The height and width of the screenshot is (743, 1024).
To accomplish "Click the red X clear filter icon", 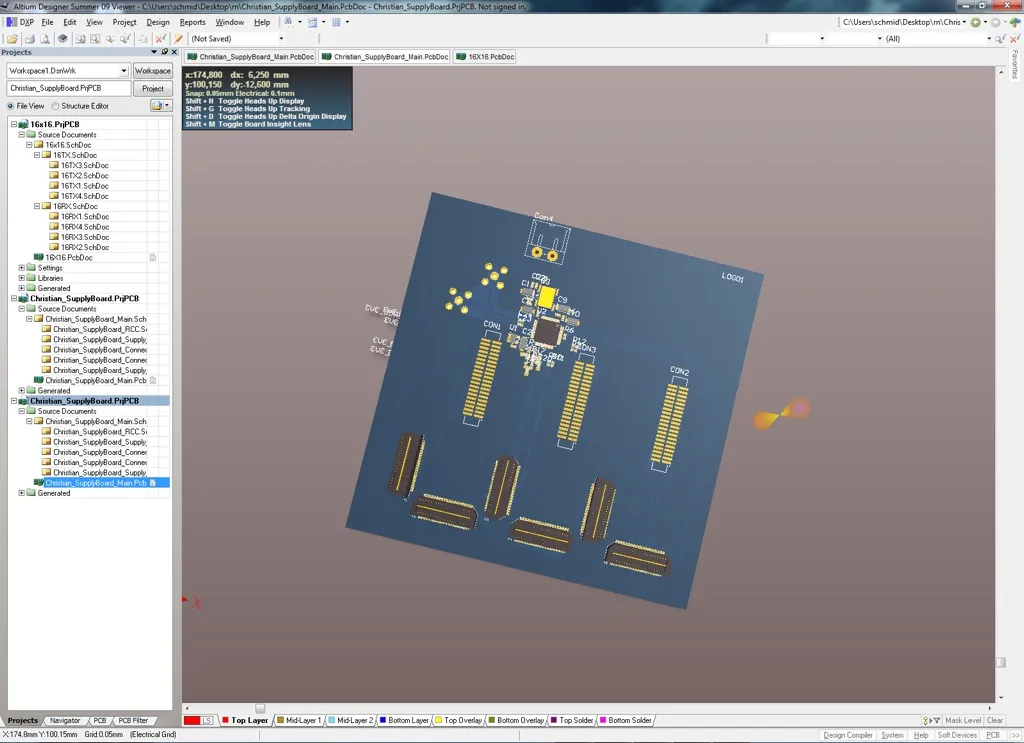I will pyautogui.click(x=161, y=39).
